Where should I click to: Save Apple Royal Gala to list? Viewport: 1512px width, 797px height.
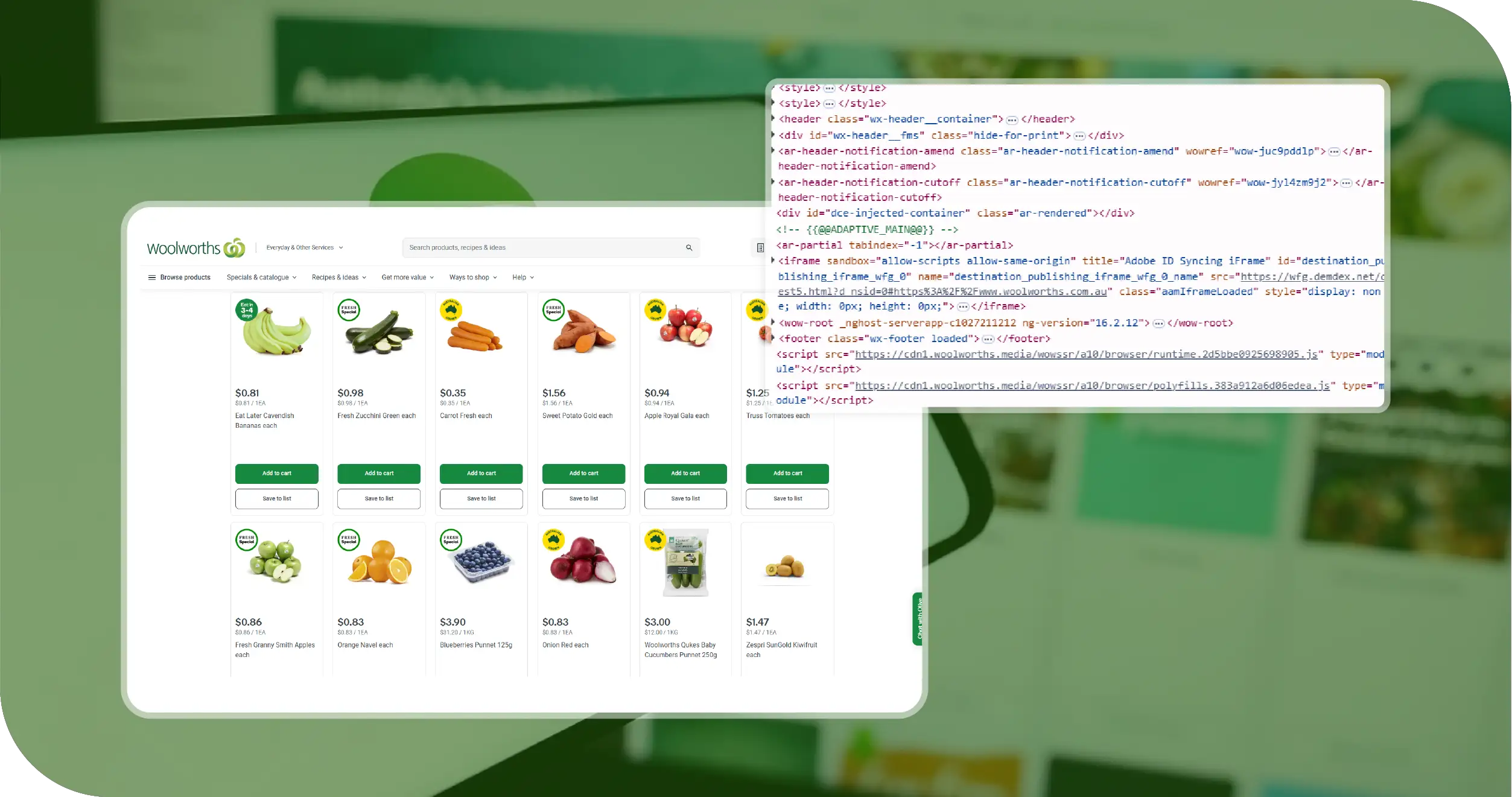click(685, 499)
